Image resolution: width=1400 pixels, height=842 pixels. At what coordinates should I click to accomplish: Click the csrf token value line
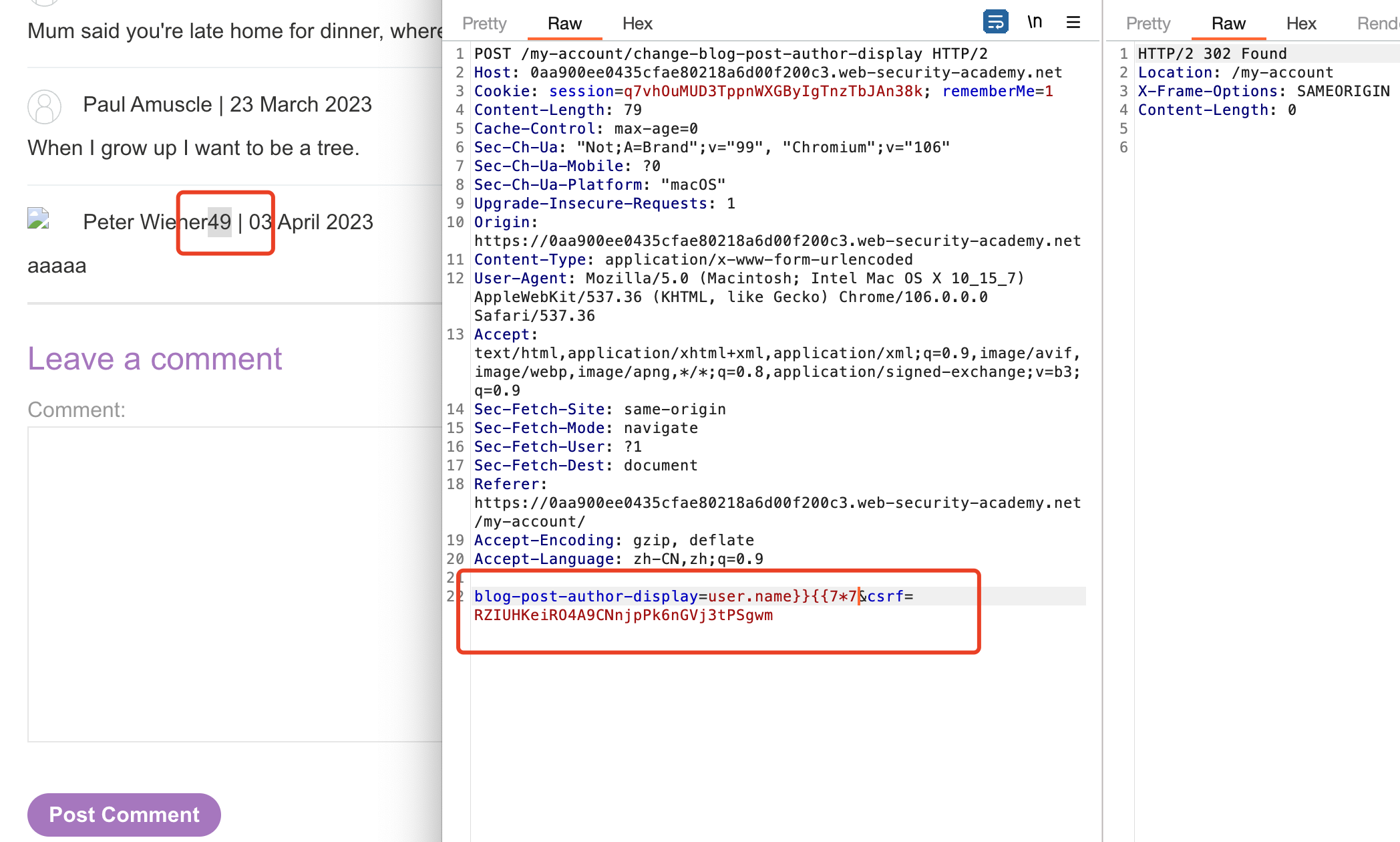coord(623,615)
